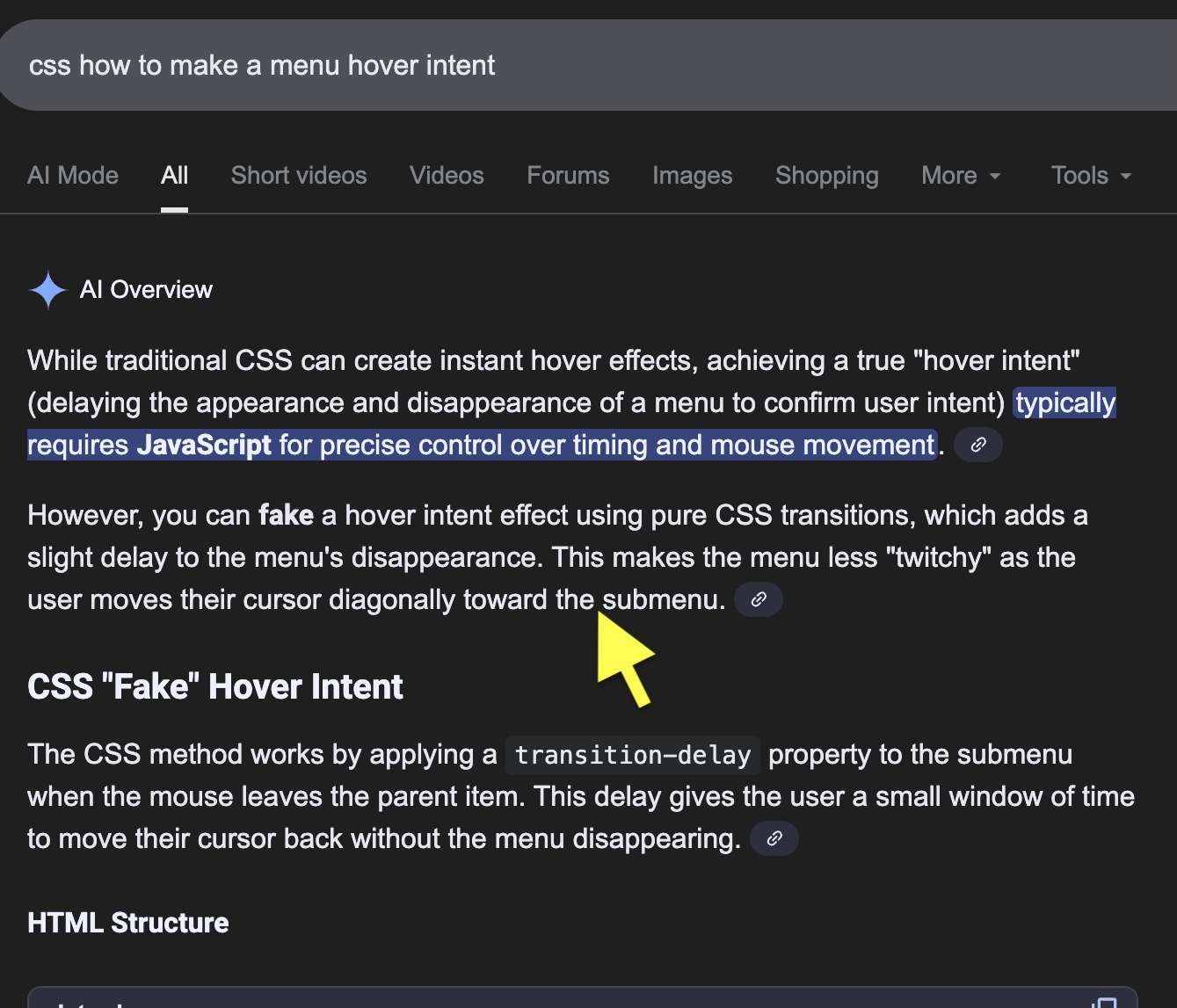Show Videos search results
This screenshot has width=1177, height=1008.
click(x=447, y=176)
